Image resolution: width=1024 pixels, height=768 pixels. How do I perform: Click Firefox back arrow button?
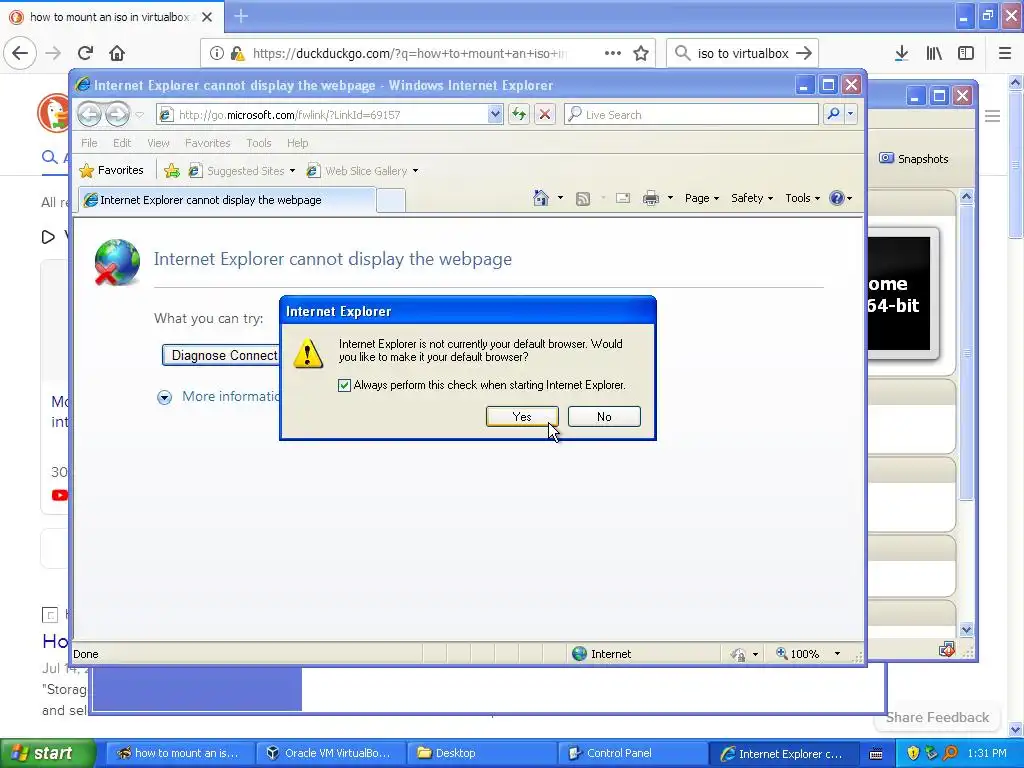point(20,53)
